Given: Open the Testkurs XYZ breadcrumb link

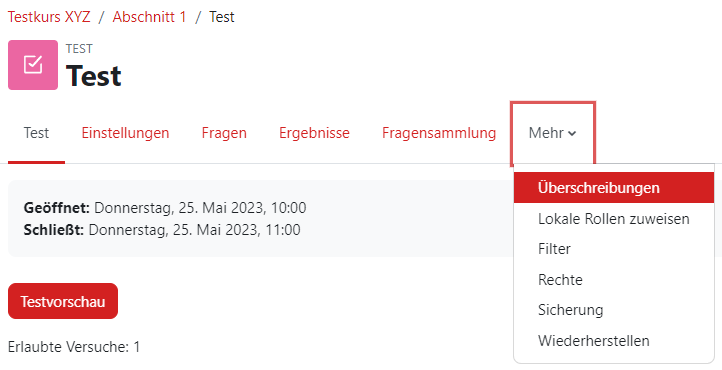Looking at the screenshot, I should (x=49, y=17).
